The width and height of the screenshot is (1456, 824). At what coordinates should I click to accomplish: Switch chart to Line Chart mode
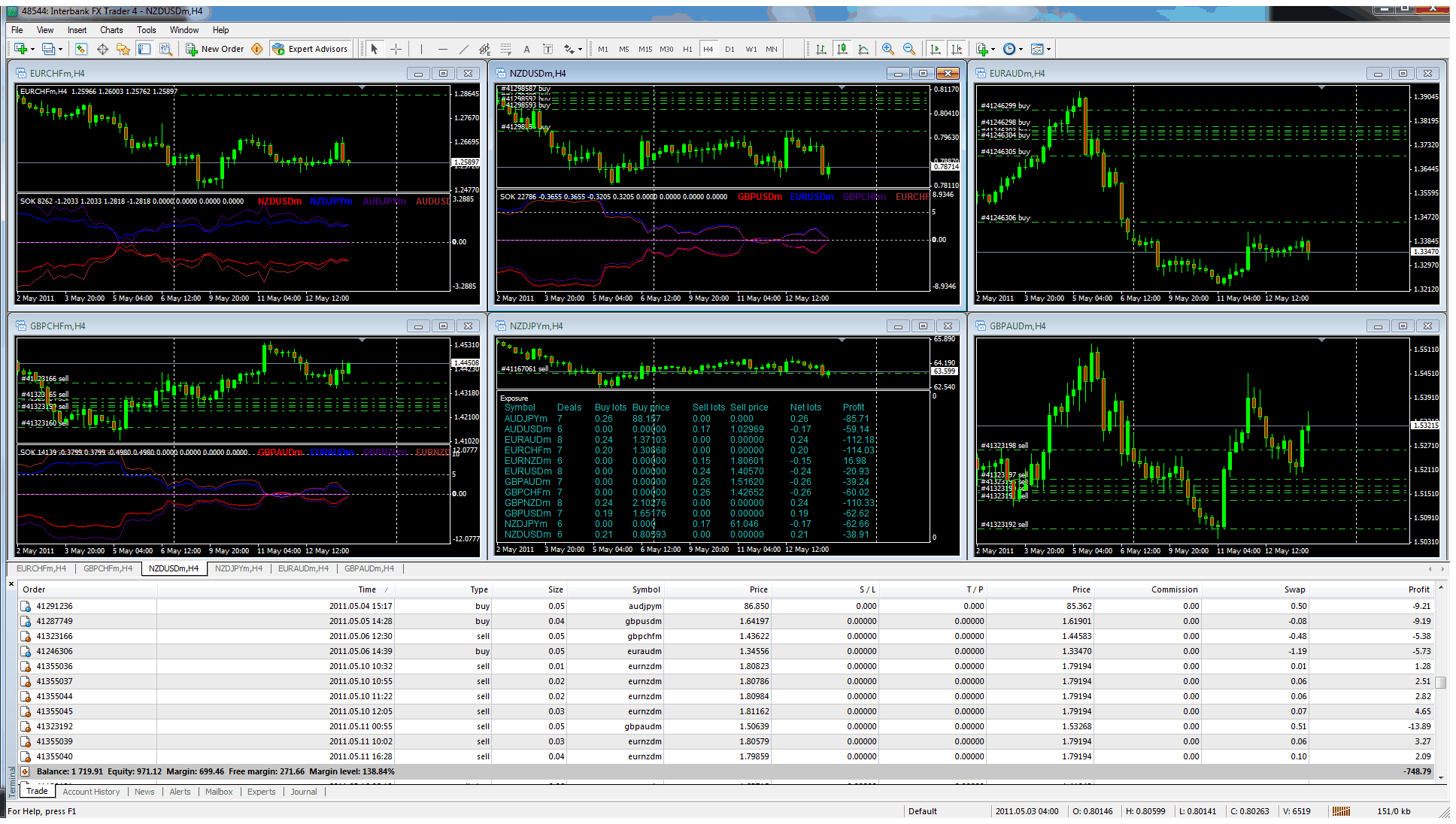pos(863,49)
